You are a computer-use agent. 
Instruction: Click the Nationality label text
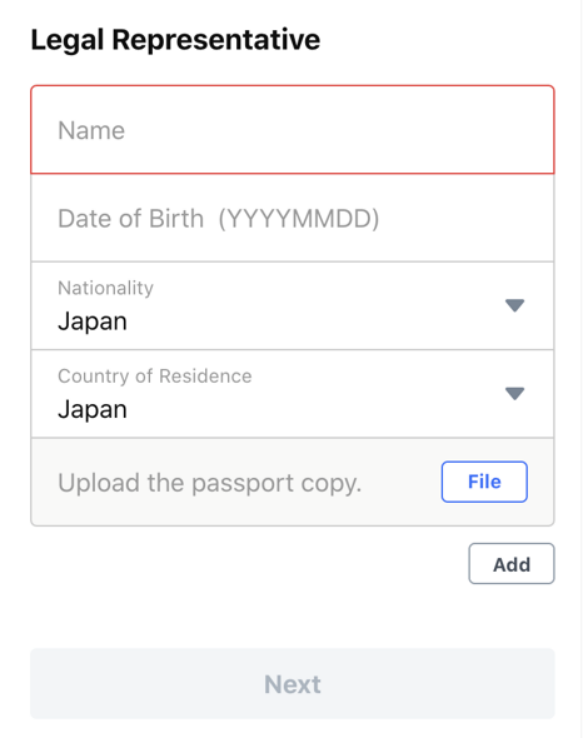pos(105,288)
